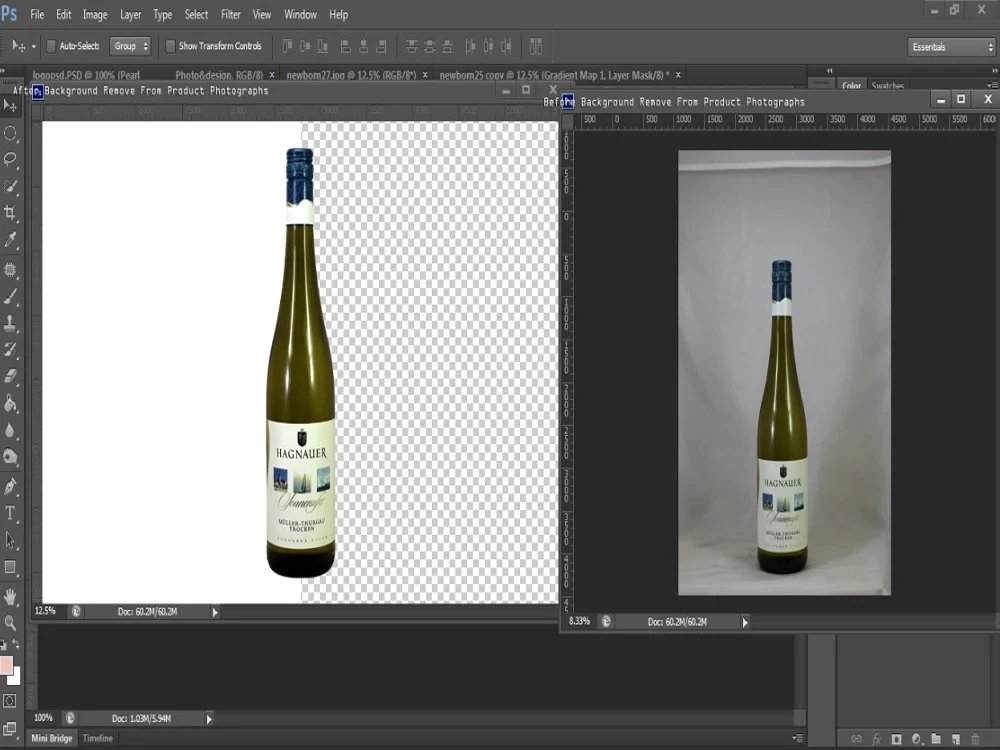Select the Mini Bridge tab
The image size is (1000, 750).
click(x=52, y=738)
